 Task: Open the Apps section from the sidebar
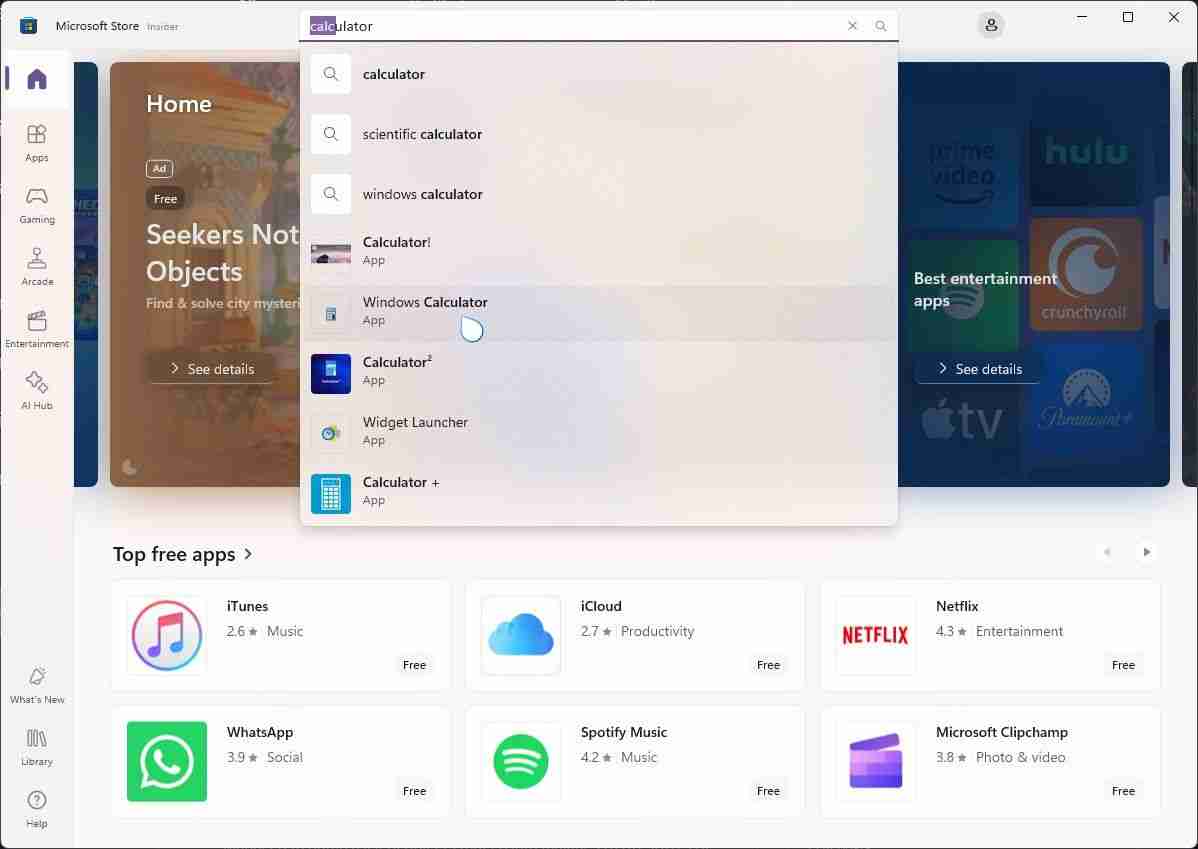[x=36, y=143]
